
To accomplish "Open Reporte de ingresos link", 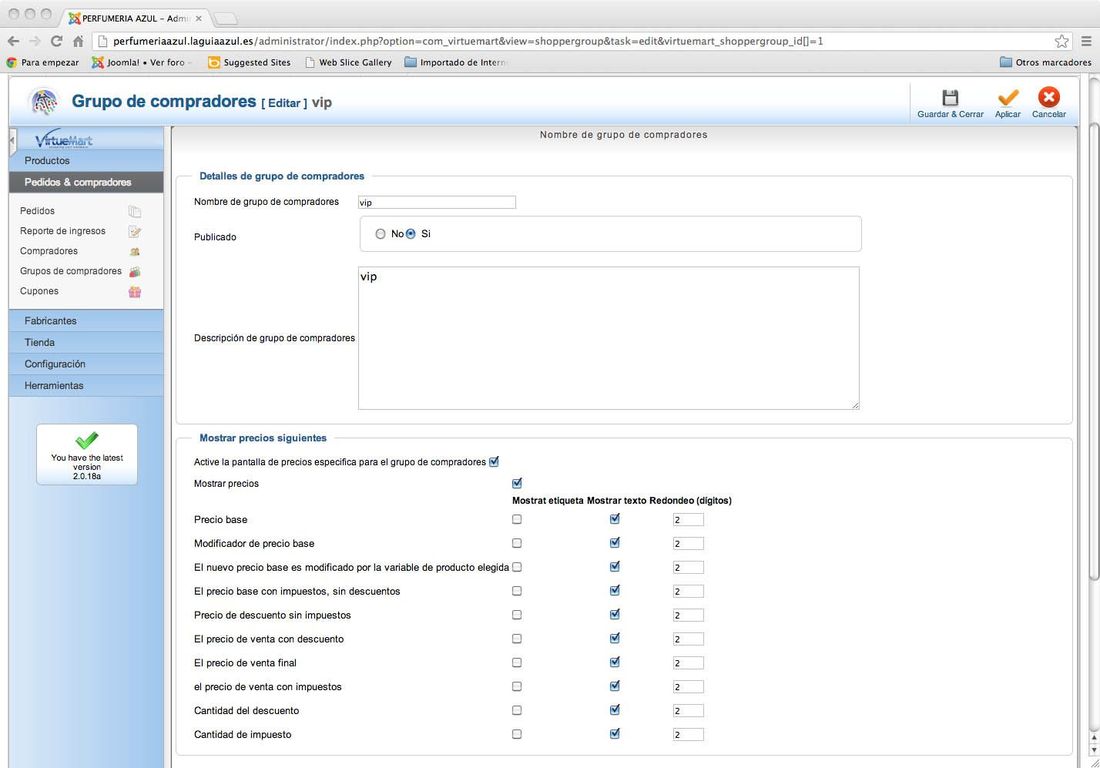I will pyautogui.click(x=62, y=231).
